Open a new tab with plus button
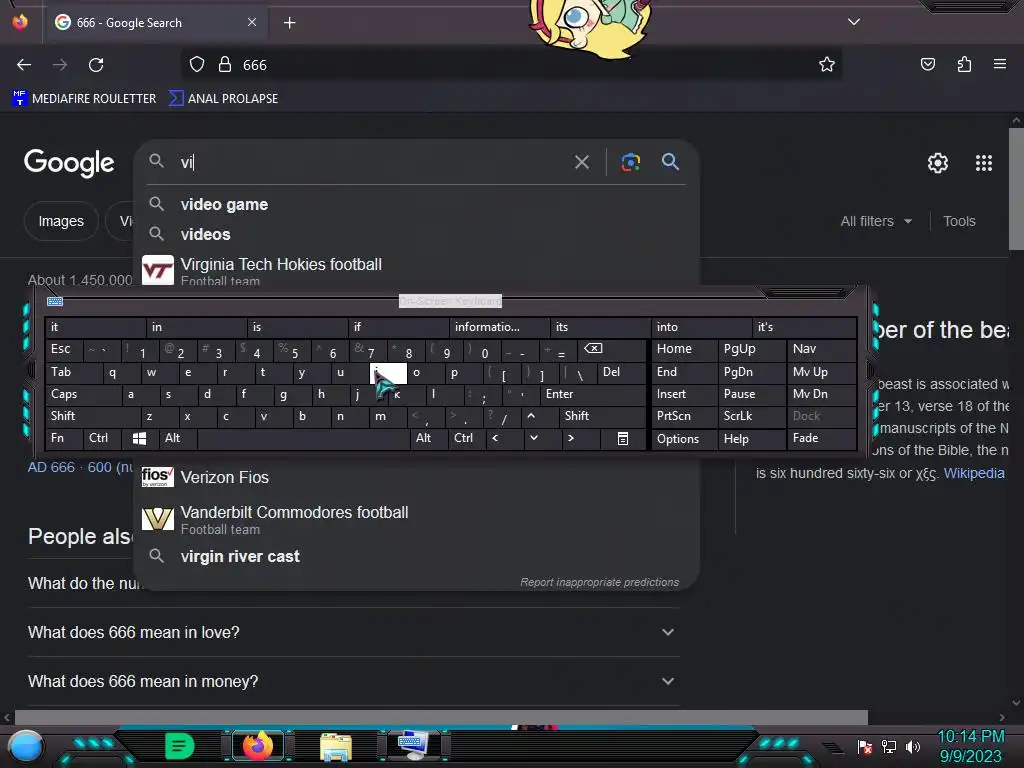Image resolution: width=1024 pixels, height=768 pixels. pos(289,23)
